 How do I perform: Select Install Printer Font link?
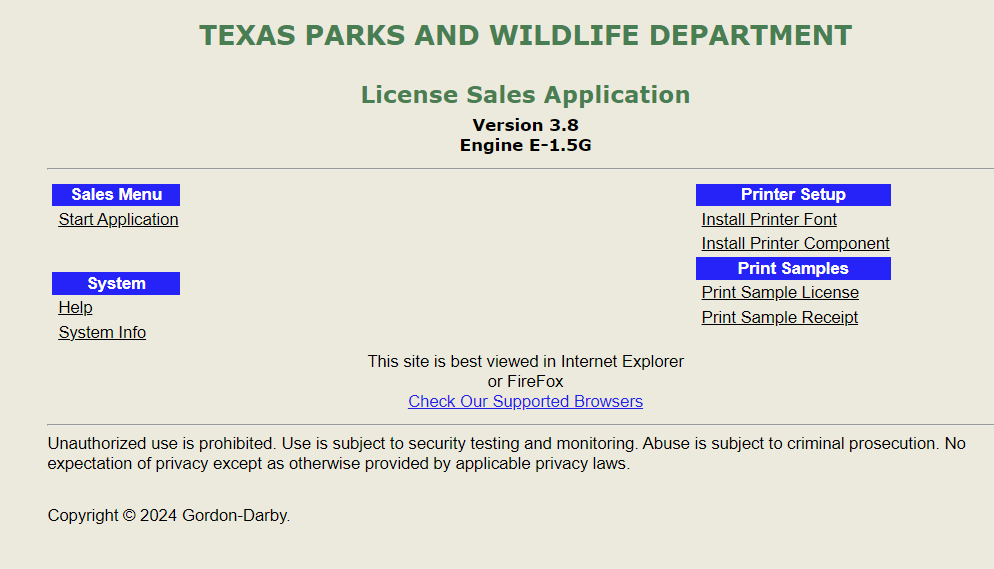pos(769,220)
